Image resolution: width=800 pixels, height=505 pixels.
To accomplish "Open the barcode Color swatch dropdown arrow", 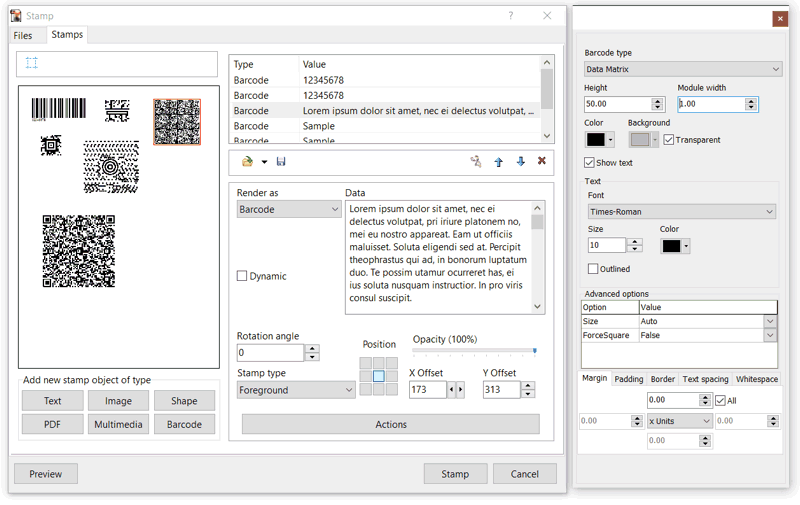I will [610, 140].
